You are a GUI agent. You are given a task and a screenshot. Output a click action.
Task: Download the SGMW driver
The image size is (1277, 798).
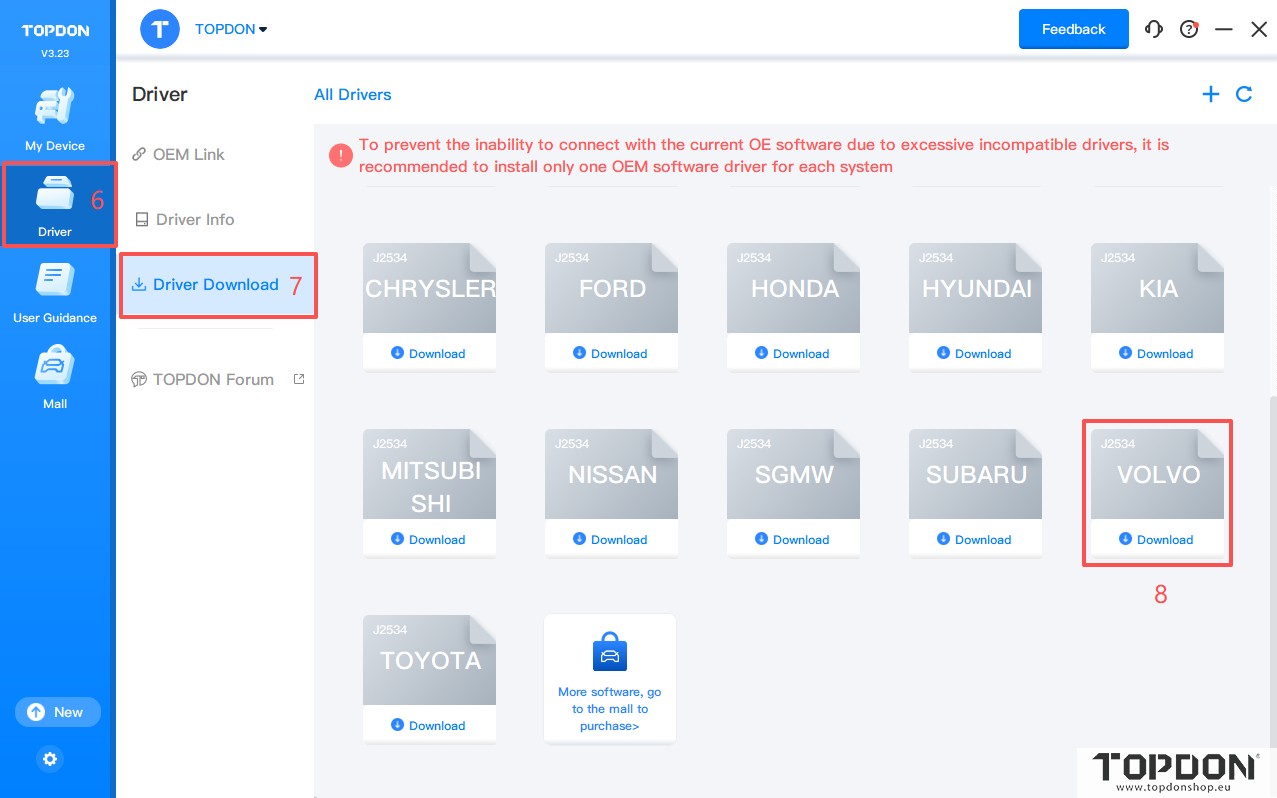coord(793,539)
